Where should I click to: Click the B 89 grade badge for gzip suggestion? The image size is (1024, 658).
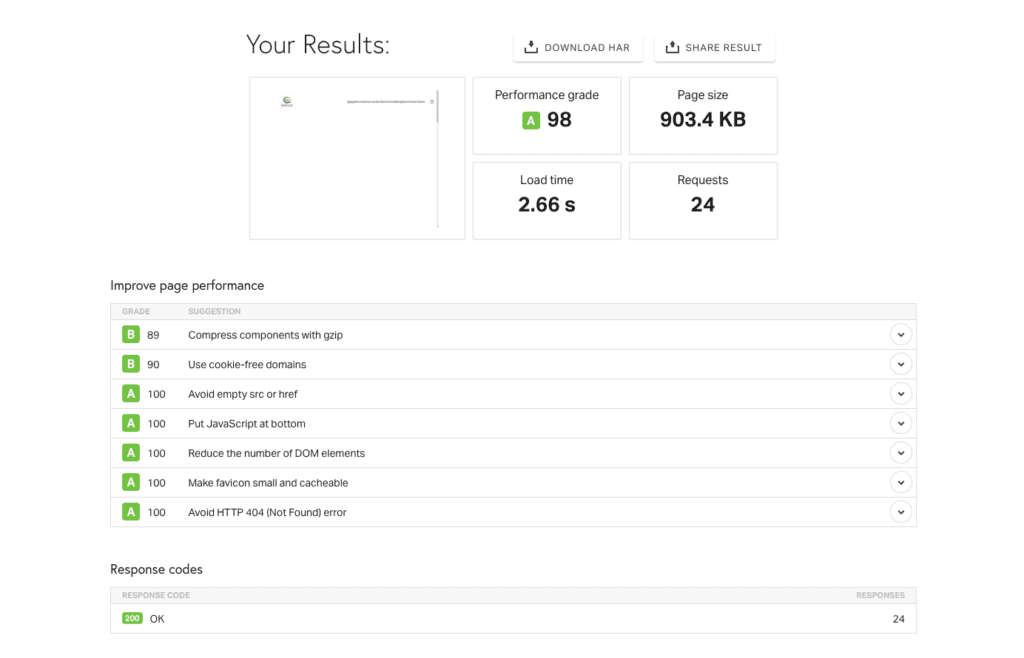[x=131, y=334]
